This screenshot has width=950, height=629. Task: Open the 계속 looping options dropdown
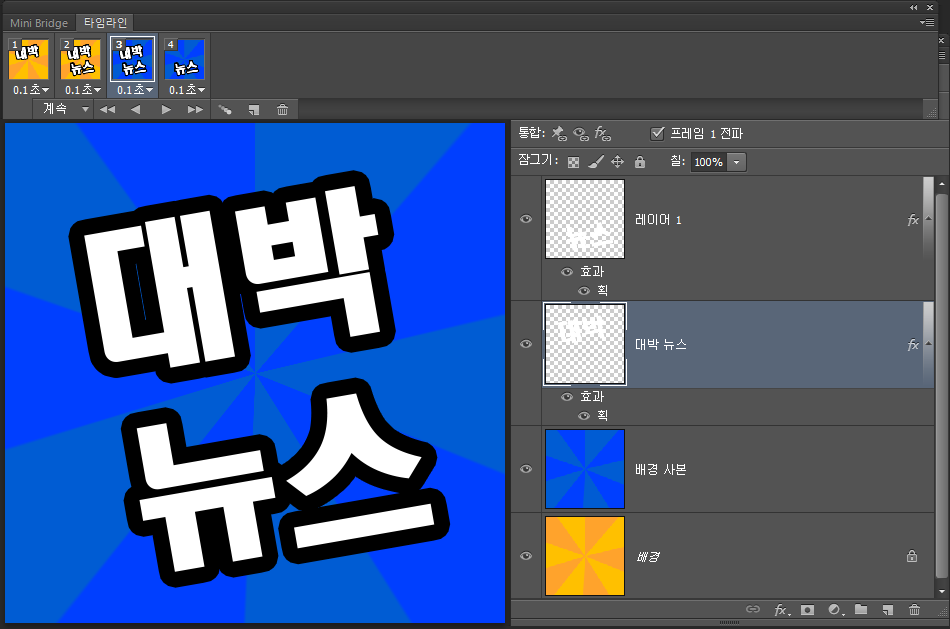coord(65,109)
